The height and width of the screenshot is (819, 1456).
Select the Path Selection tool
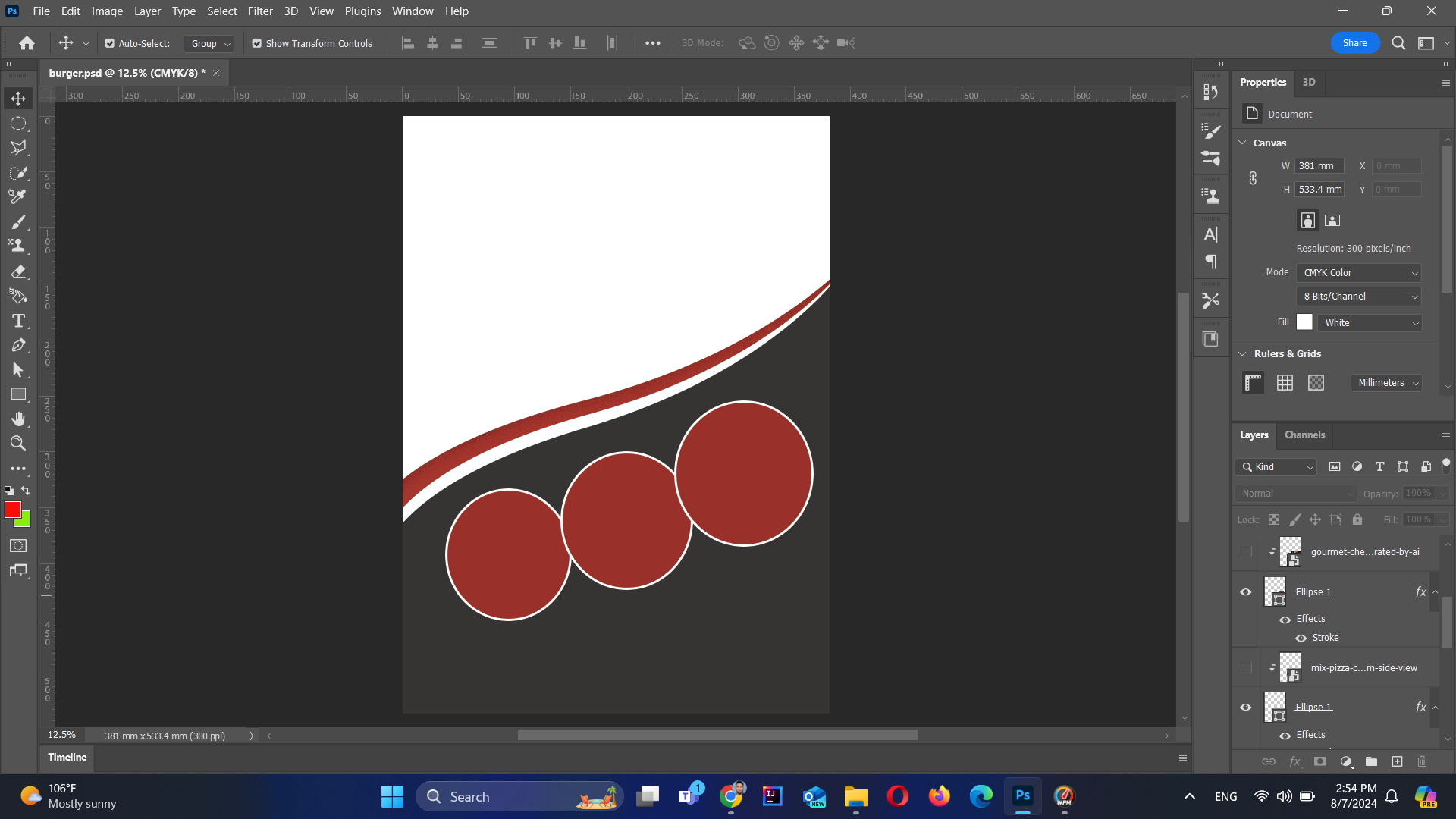pyautogui.click(x=18, y=370)
